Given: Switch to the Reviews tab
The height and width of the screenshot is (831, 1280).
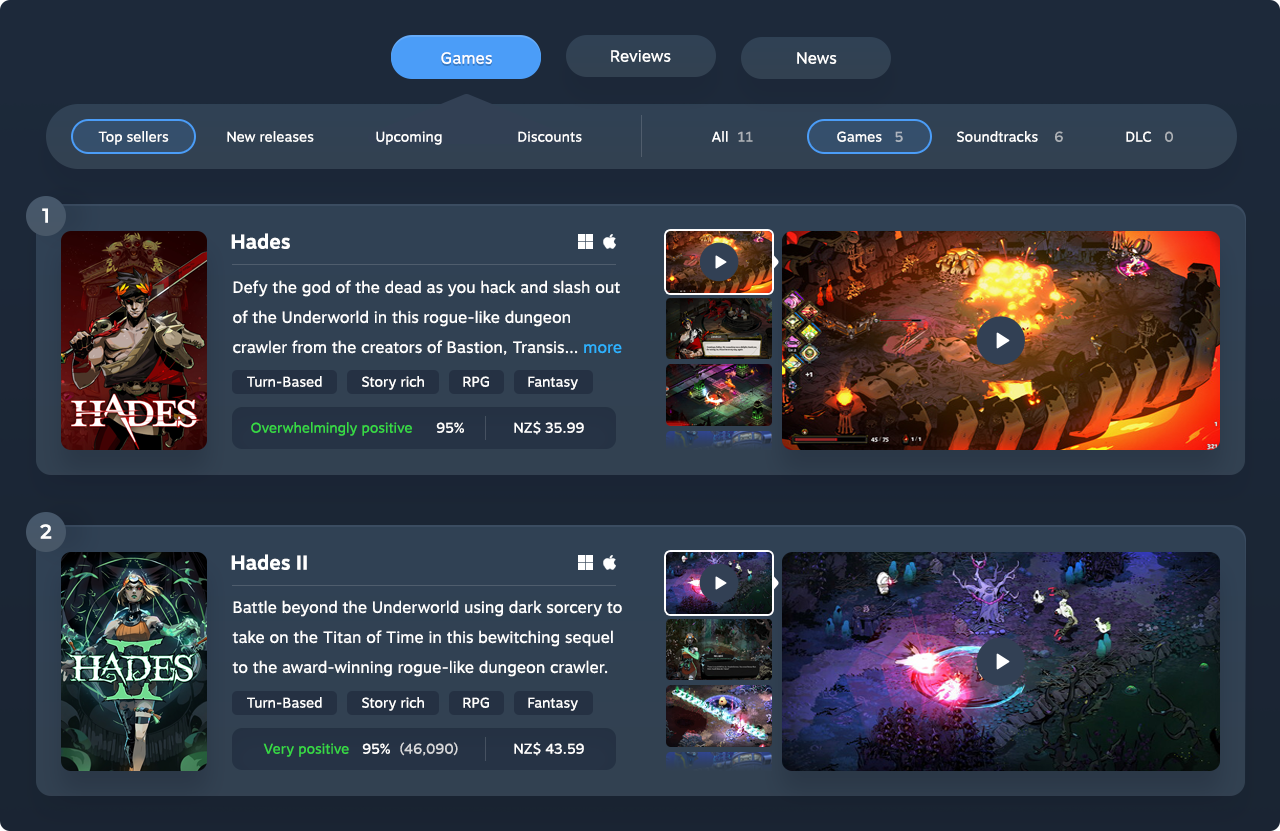Looking at the screenshot, I should pyautogui.click(x=641, y=56).
